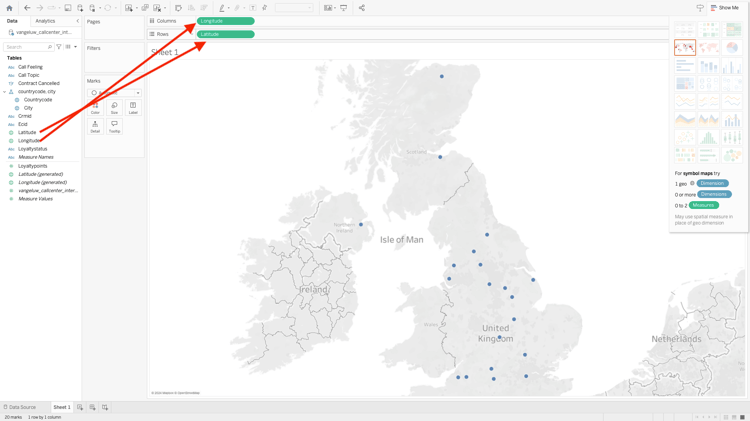750x421 pixels.
Task: Select the Measure Values field
Action: (35, 199)
